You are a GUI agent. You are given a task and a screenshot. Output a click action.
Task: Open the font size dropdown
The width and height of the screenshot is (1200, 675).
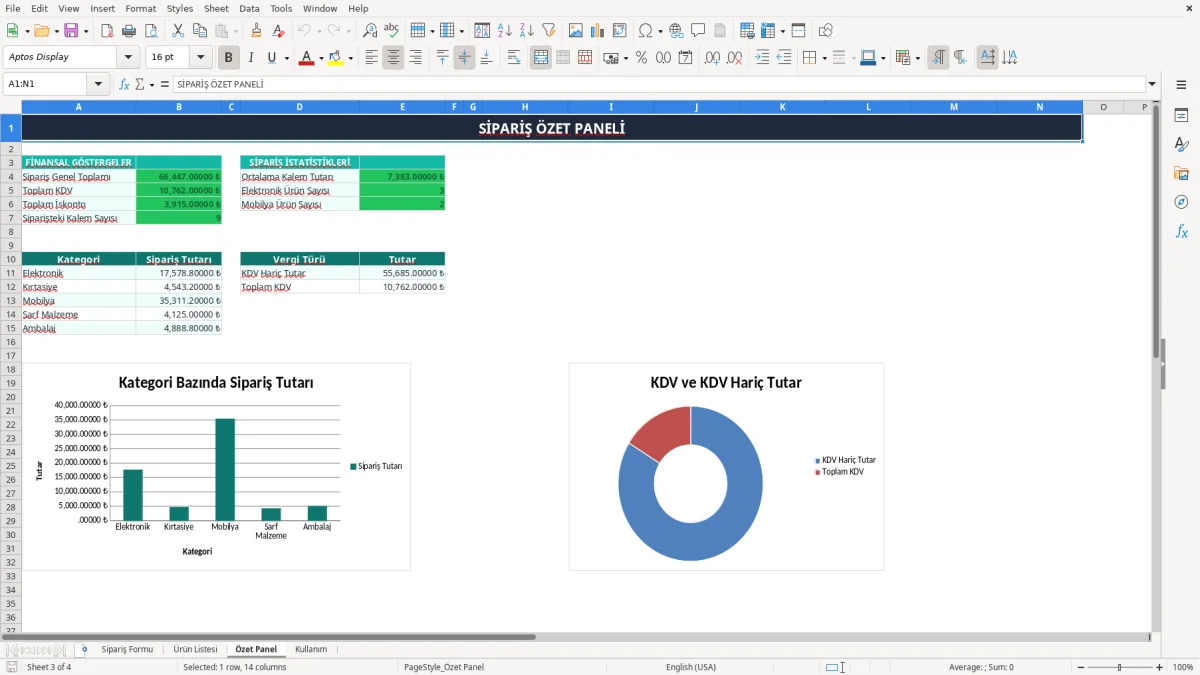tap(200, 58)
